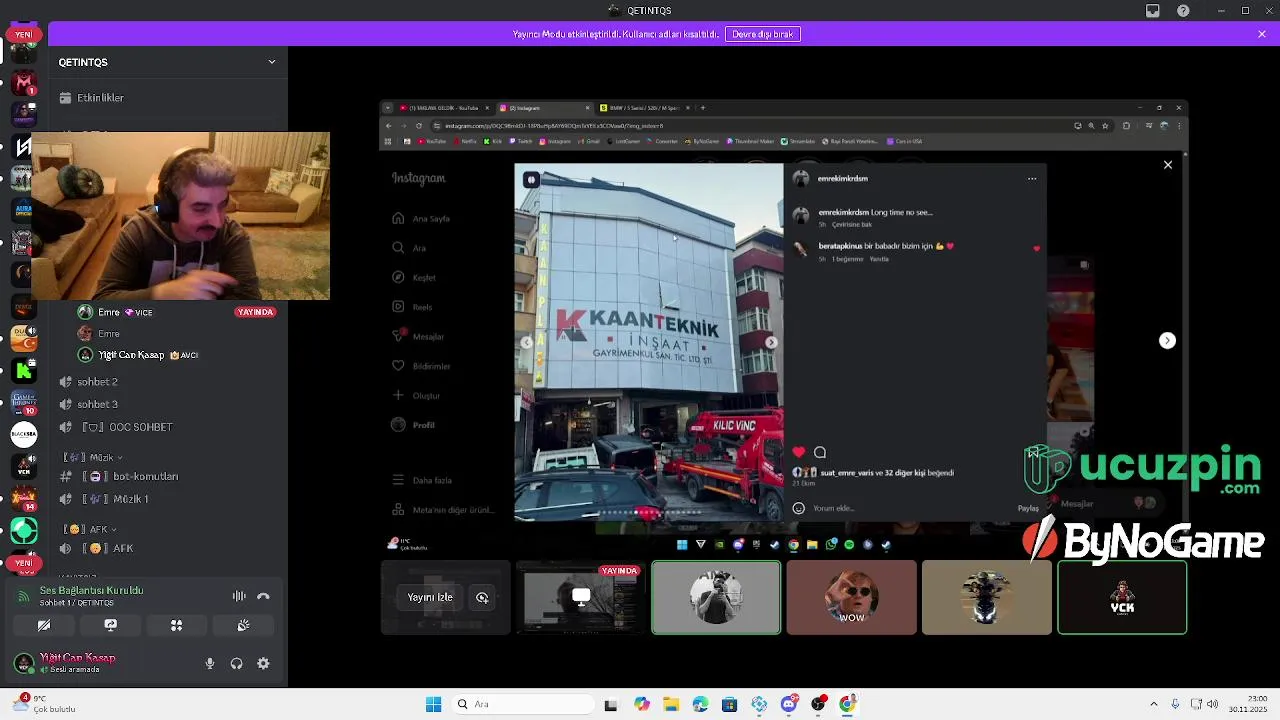The height and width of the screenshot is (720, 1280).
Task: Click 'Çevirisine bak' under the caption
Action: [x=852, y=224]
